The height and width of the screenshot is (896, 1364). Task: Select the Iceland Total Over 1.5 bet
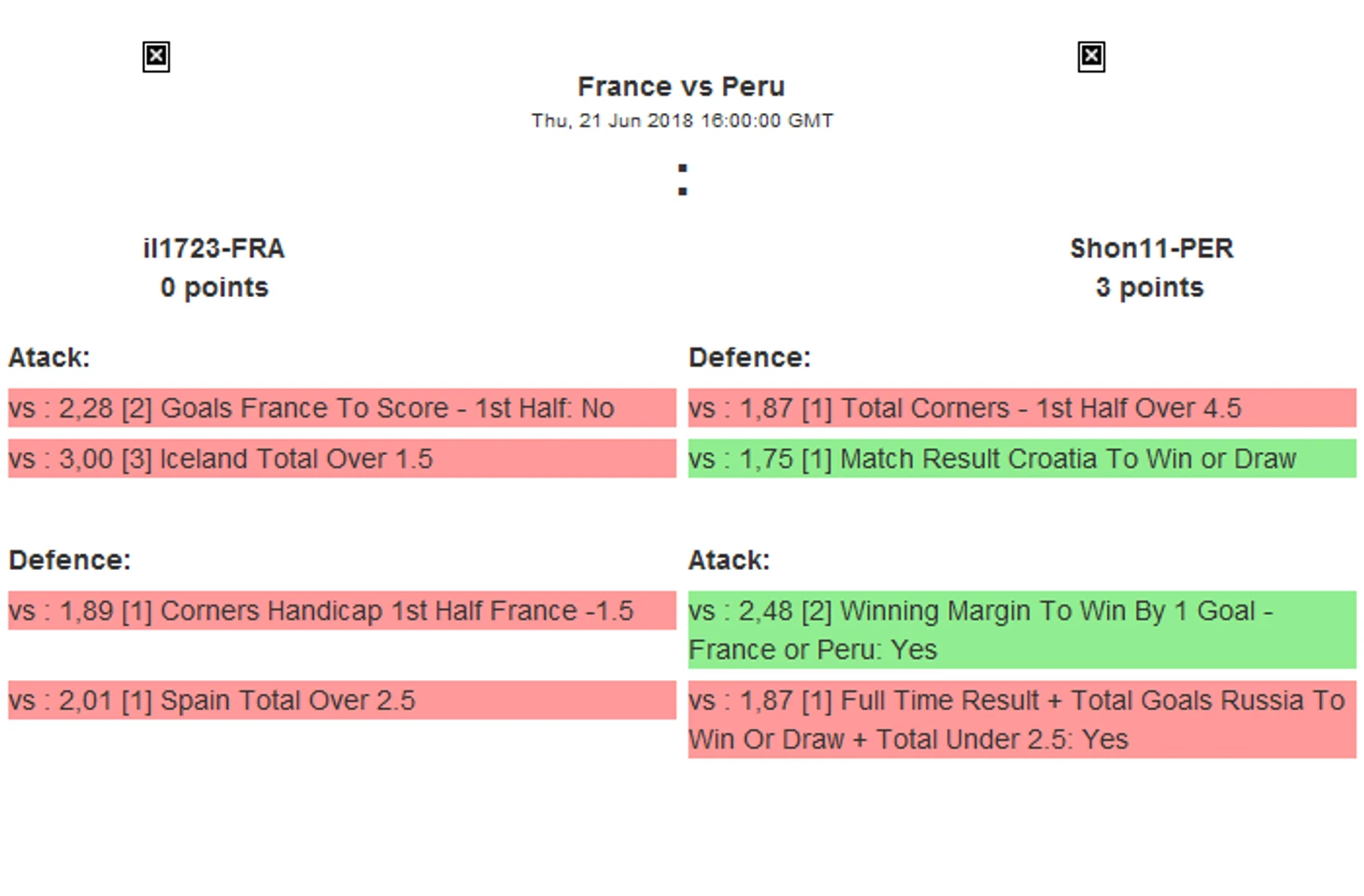pos(342,460)
